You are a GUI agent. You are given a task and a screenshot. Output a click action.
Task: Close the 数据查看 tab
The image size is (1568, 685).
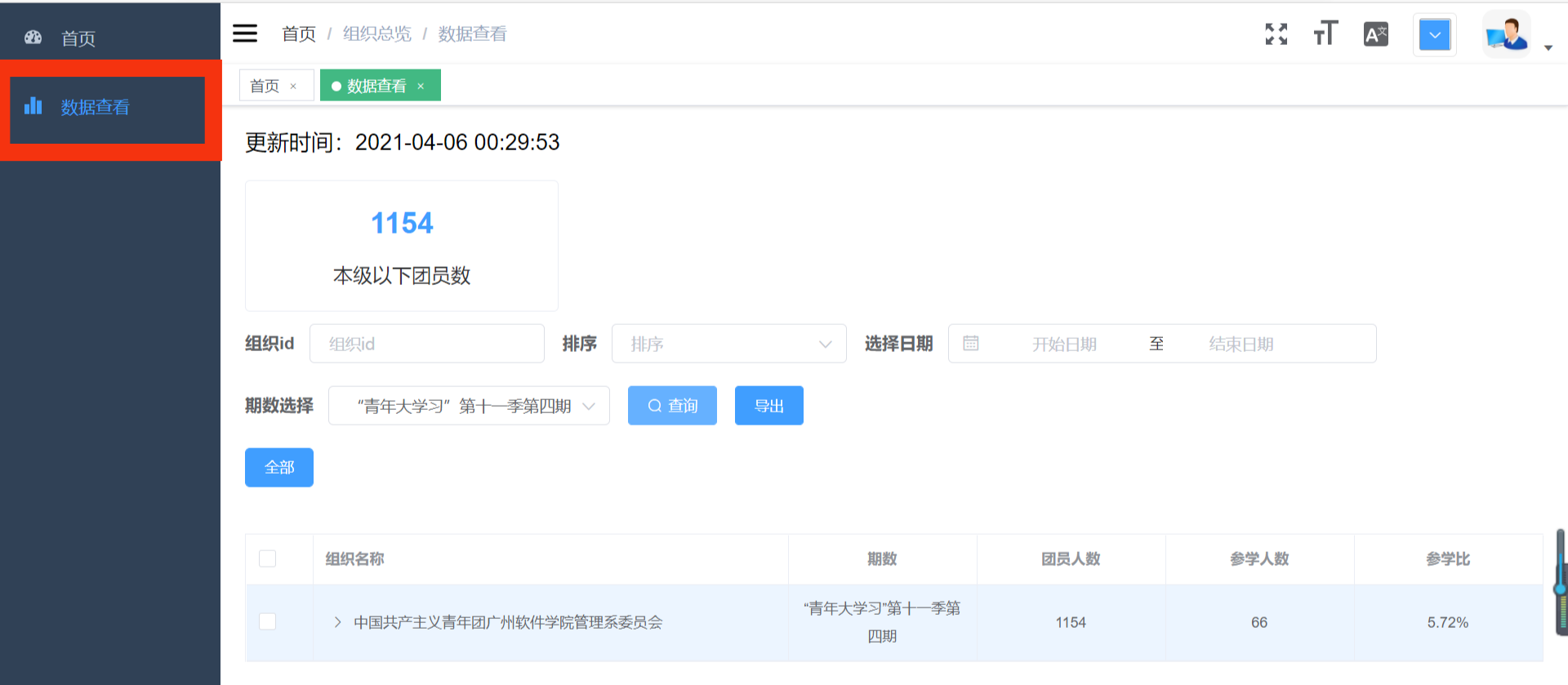(421, 87)
